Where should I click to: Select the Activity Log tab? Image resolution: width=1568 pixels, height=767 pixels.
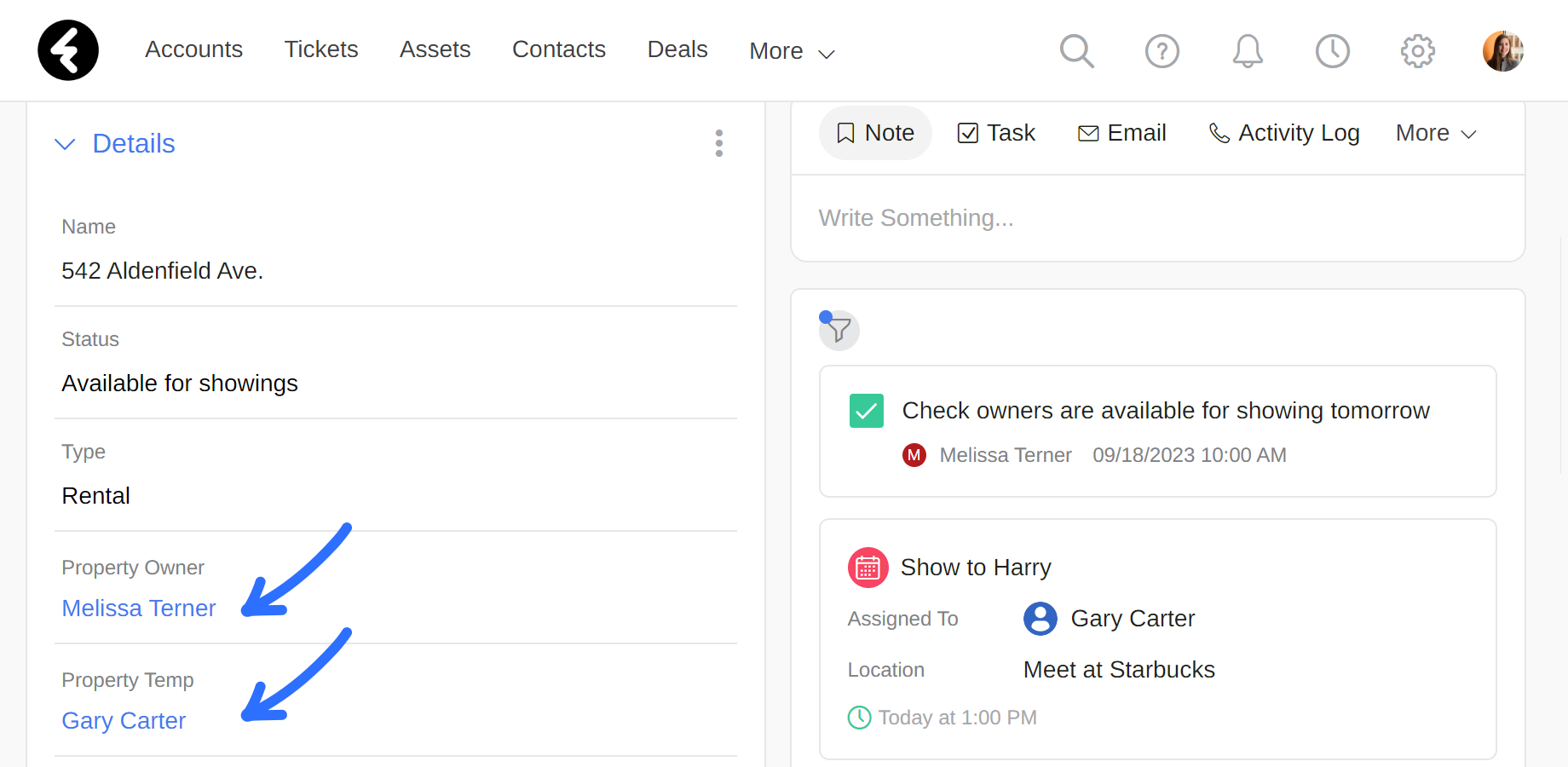click(x=1284, y=133)
